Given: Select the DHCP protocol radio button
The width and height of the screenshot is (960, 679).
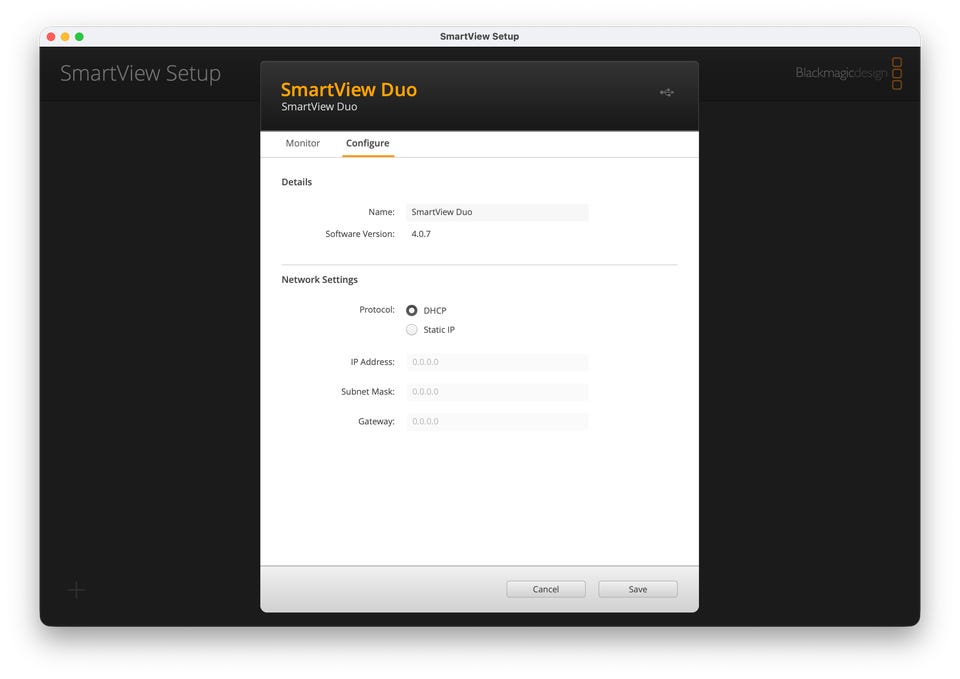Looking at the screenshot, I should click(411, 310).
